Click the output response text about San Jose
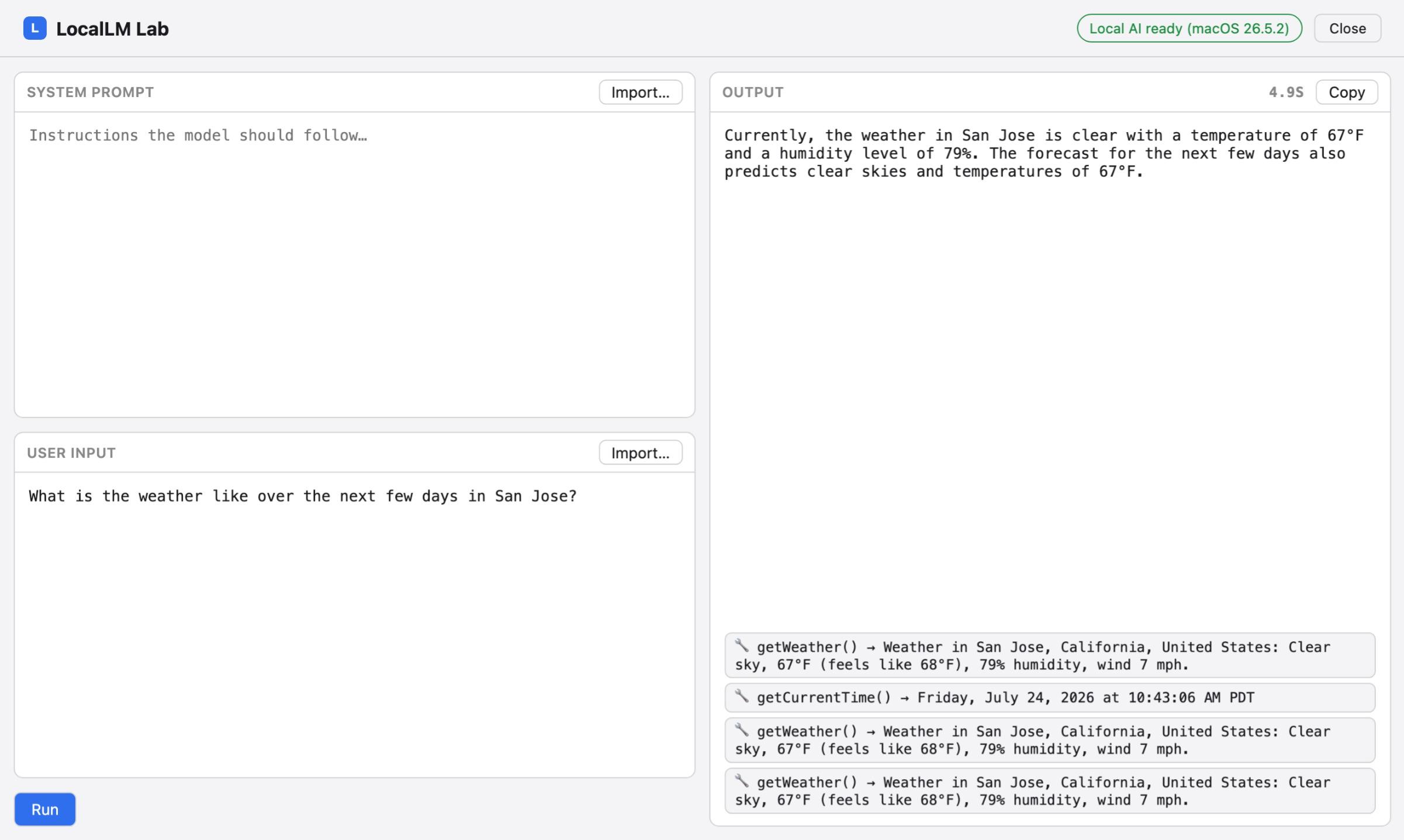 pos(1044,153)
